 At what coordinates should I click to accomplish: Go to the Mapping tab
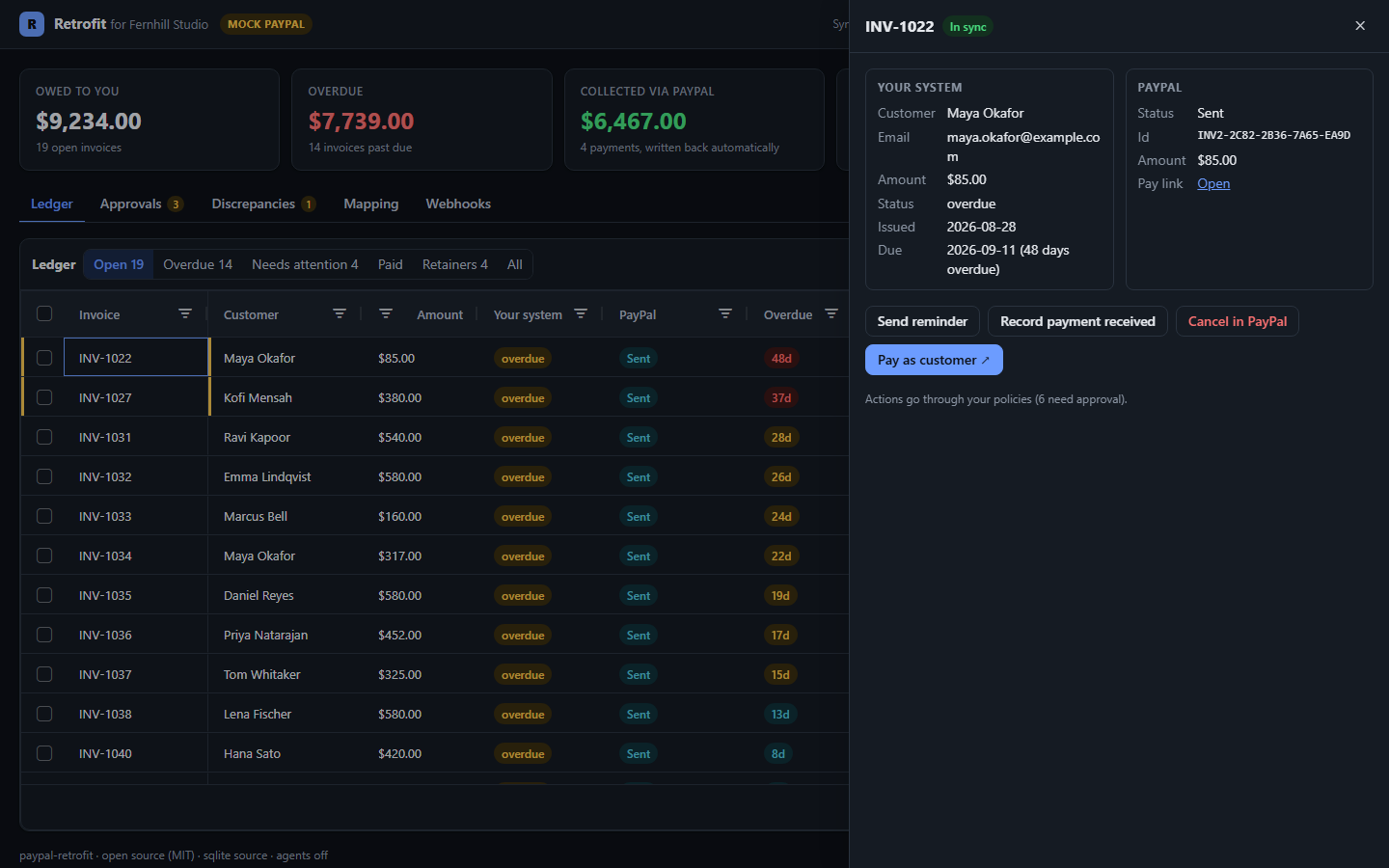click(x=370, y=203)
